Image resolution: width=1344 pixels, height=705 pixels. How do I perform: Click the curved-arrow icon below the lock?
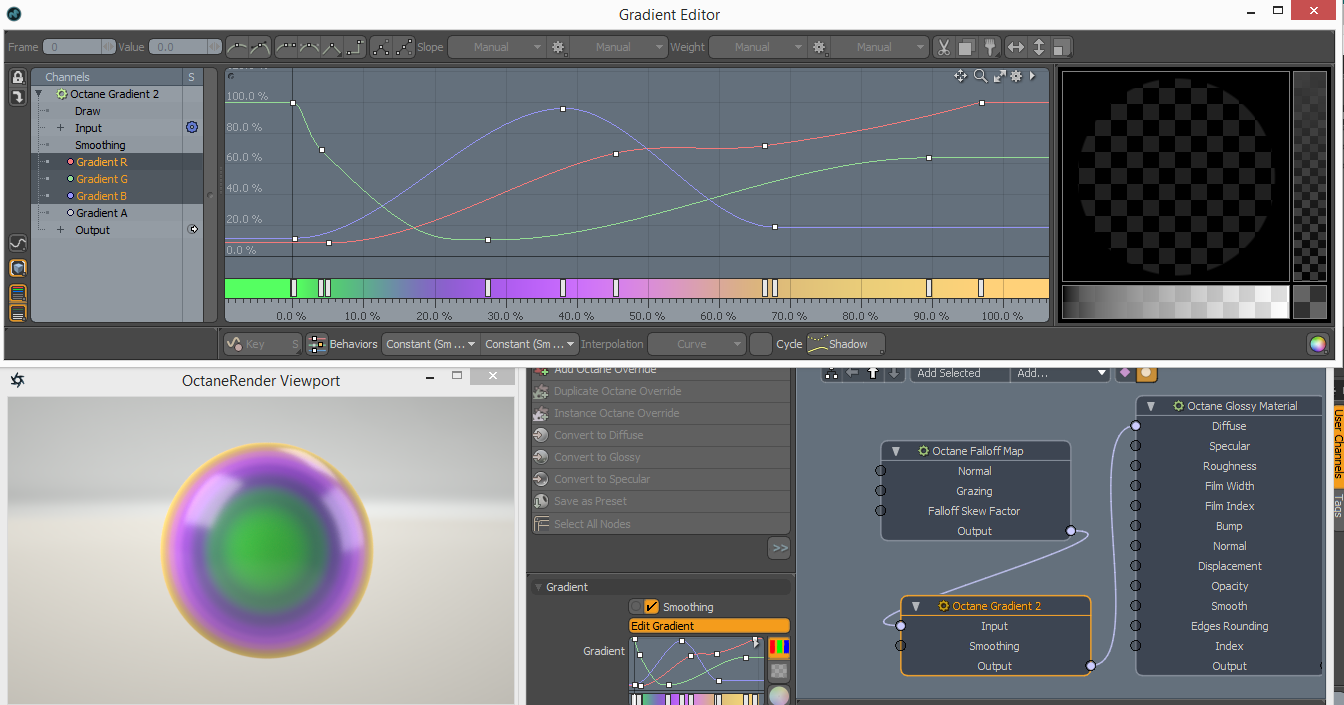tap(18, 96)
